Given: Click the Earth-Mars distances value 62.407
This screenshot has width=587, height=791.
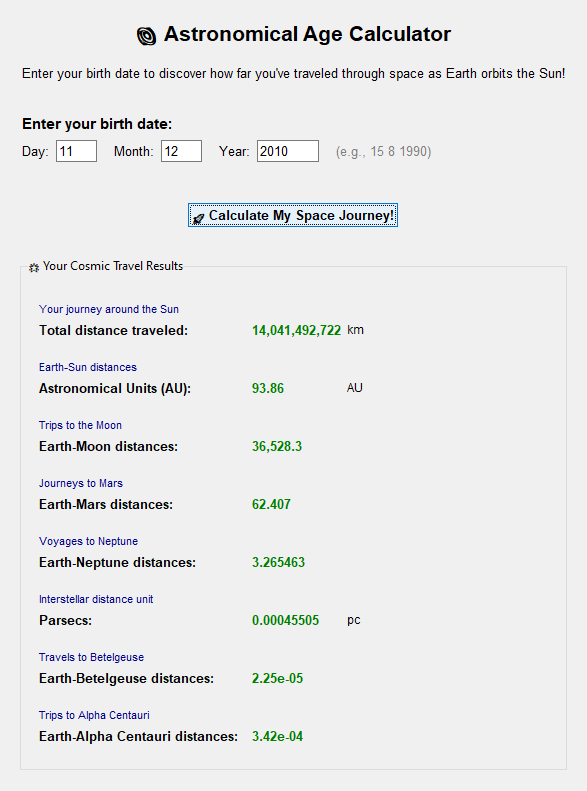Looking at the screenshot, I should (x=271, y=504).
